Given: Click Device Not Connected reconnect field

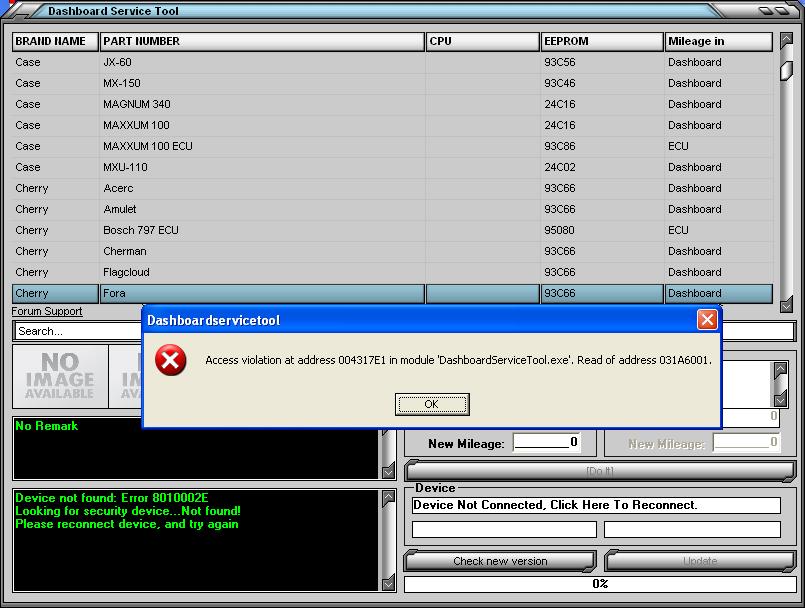Looking at the screenshot, I should [596, 505].
